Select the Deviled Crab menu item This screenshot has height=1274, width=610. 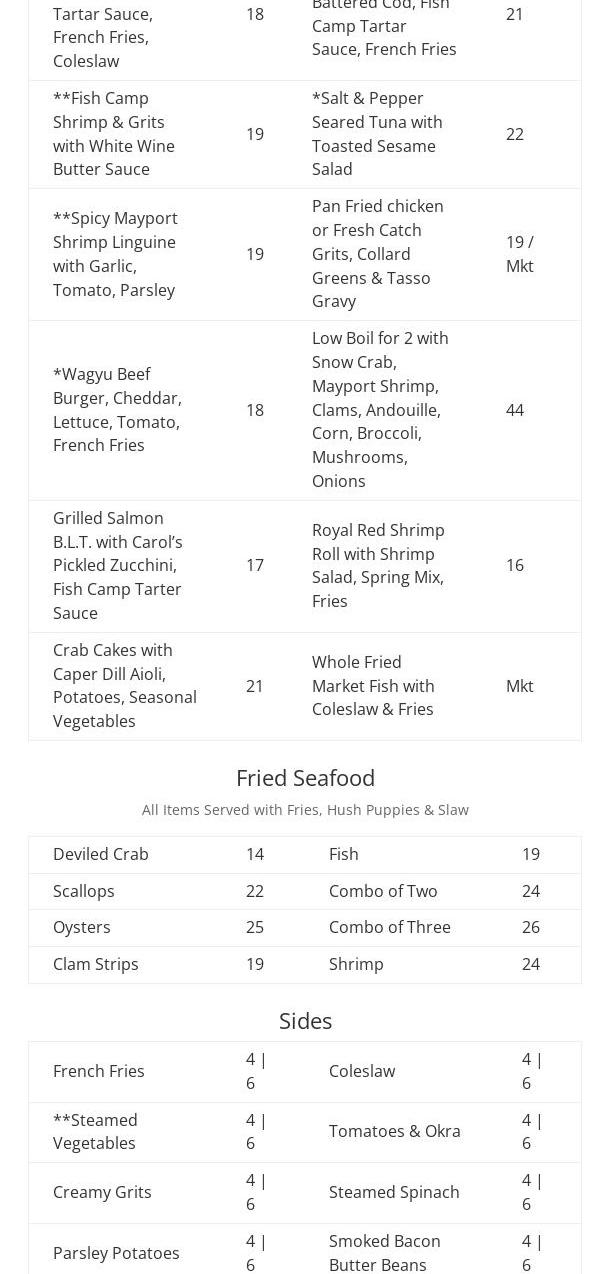[101, 854]
